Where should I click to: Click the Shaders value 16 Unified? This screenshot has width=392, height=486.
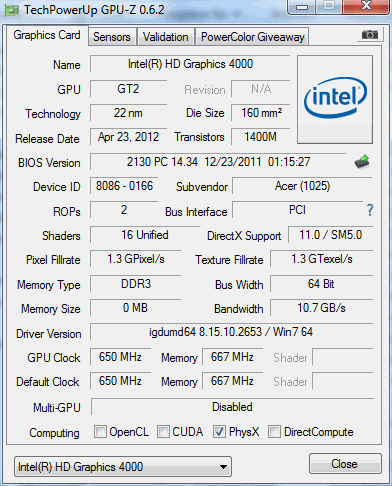coord(145,235)
